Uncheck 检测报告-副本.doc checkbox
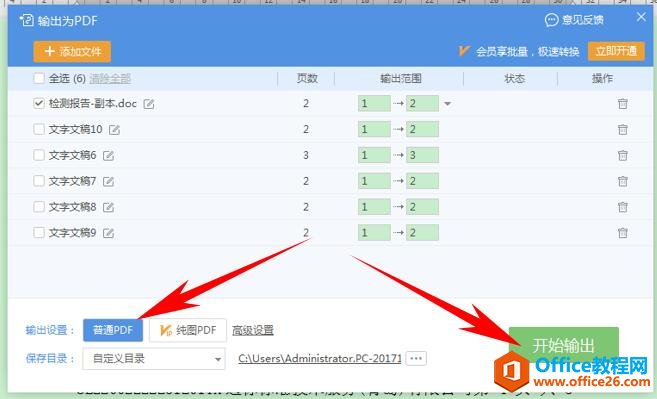 pyautogui.click(x=39, y=103)
